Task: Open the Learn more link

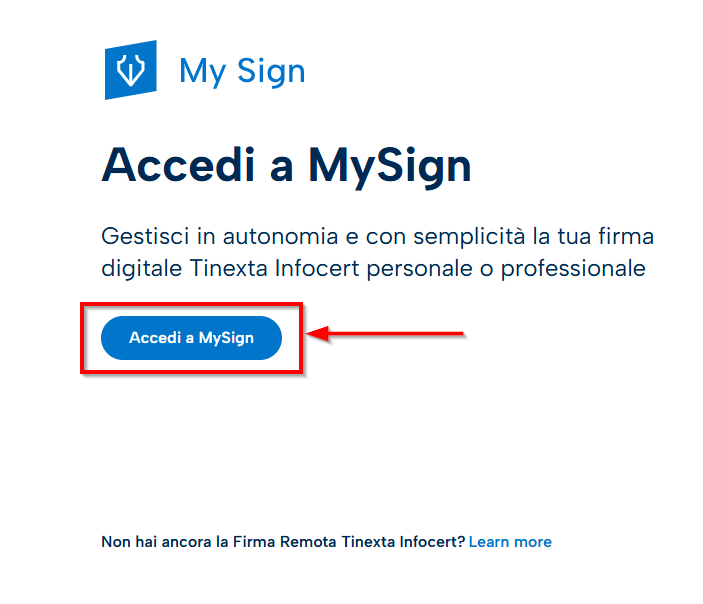Action: (x=510, y=542)
